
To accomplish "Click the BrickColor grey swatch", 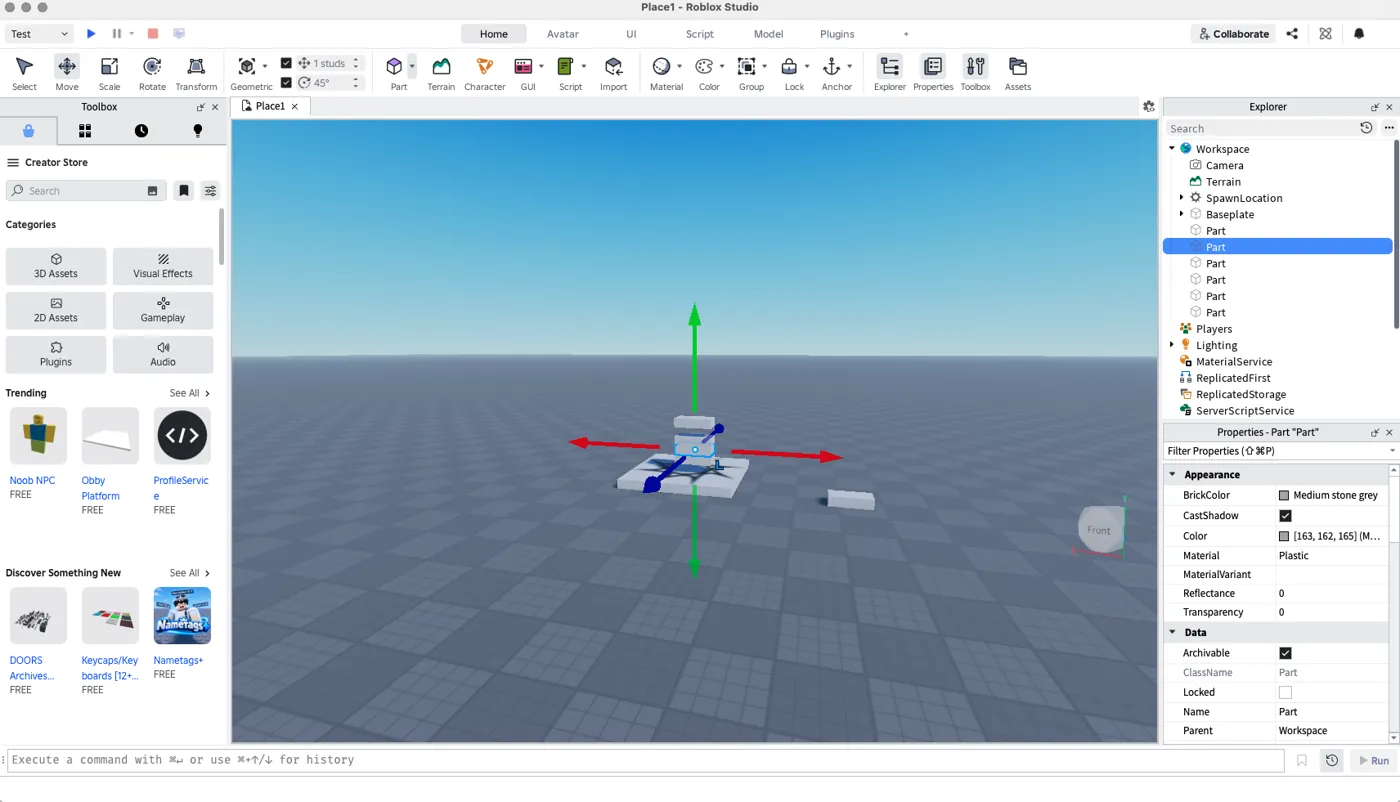I will (x=1284, y=495).
